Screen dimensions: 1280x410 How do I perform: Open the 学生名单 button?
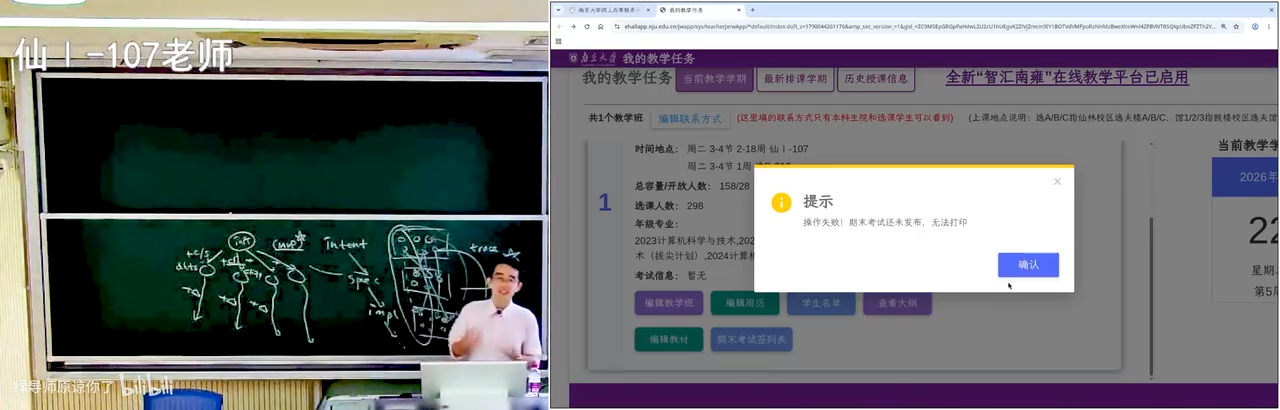[821, 303]
